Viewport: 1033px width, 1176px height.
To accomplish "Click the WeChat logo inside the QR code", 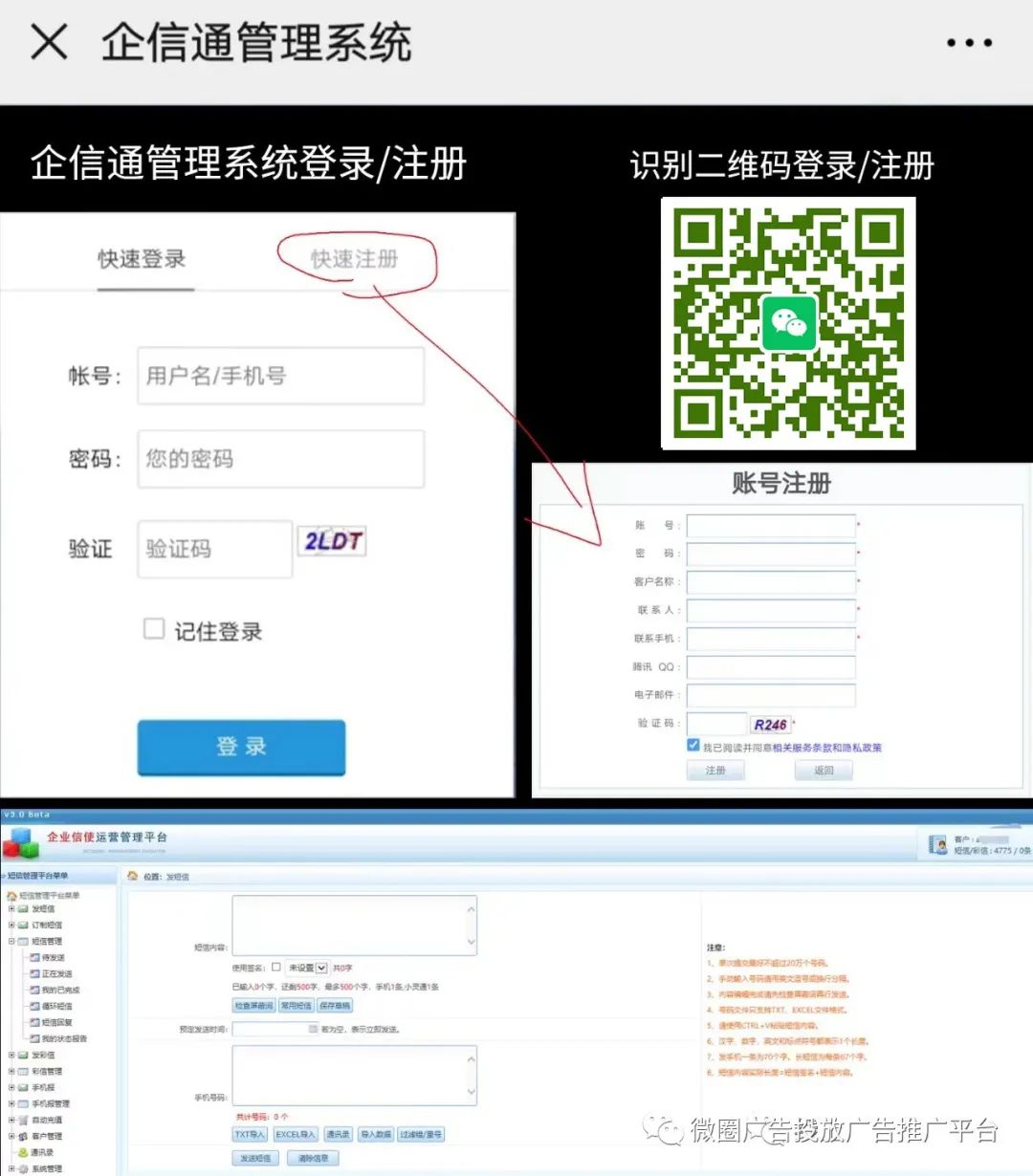I will tap(789, 323).
